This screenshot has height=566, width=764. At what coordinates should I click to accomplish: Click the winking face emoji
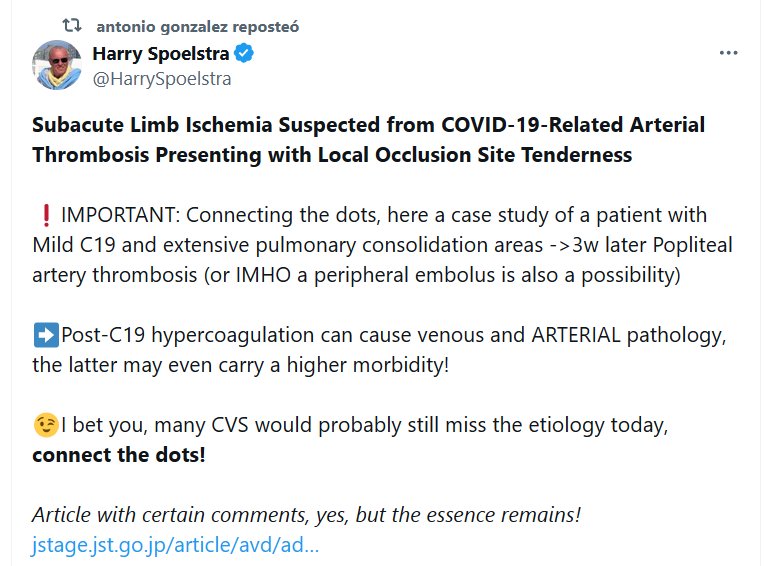(x=45, y=425)
